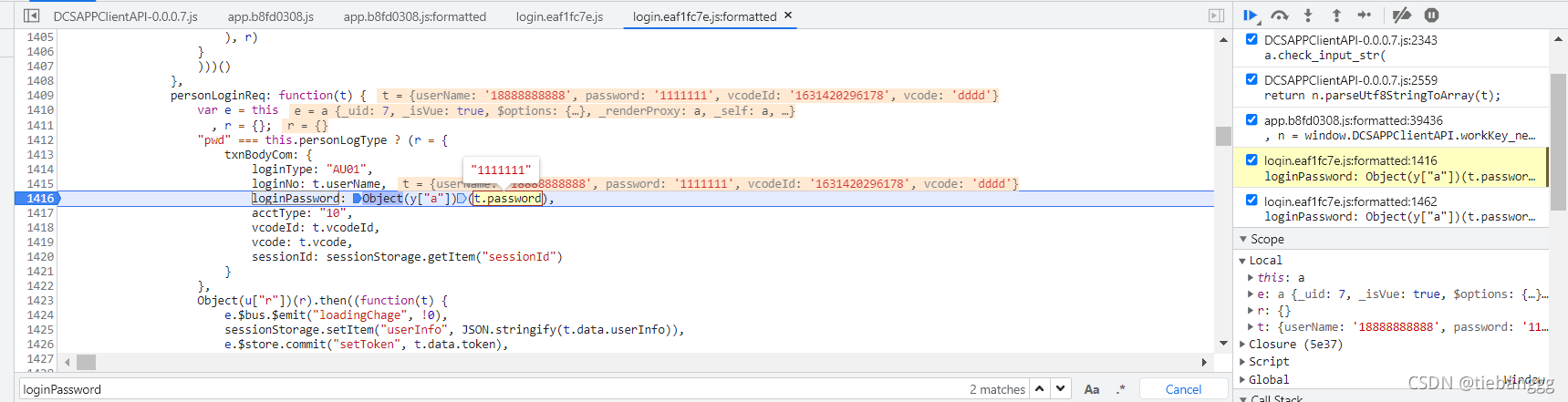
Task: Step into next function call
Action: (x=1308, y=15)
